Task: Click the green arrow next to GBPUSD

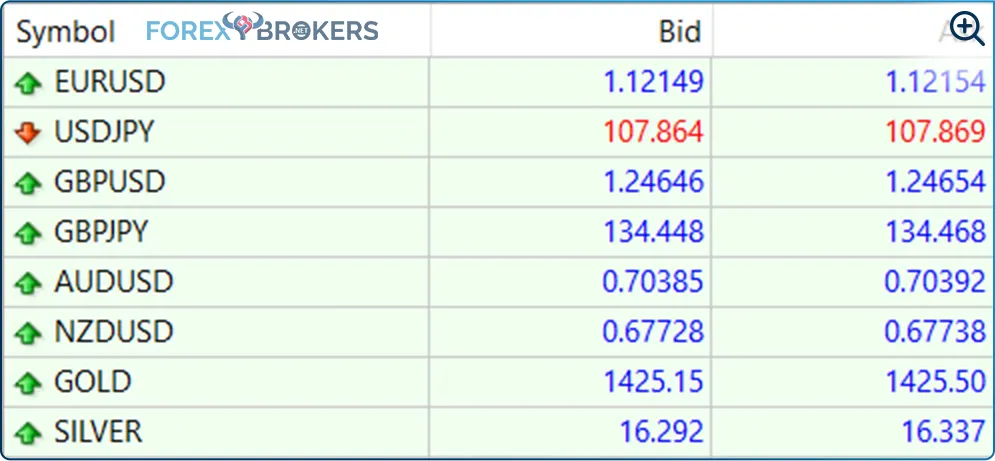Action: click(28, 183)
